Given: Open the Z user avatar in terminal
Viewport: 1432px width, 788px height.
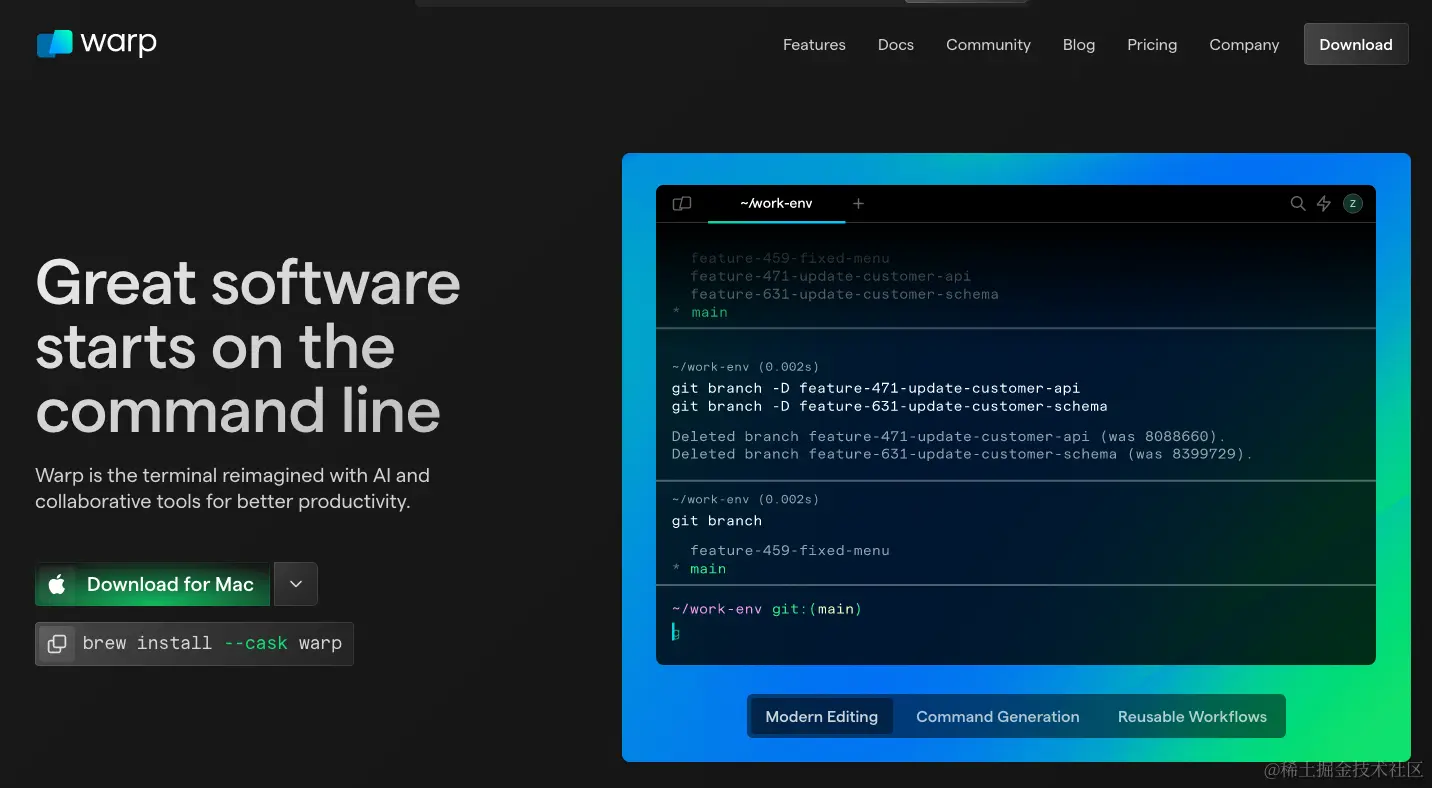Looking at the screenshot, I should coord(1353,203).
